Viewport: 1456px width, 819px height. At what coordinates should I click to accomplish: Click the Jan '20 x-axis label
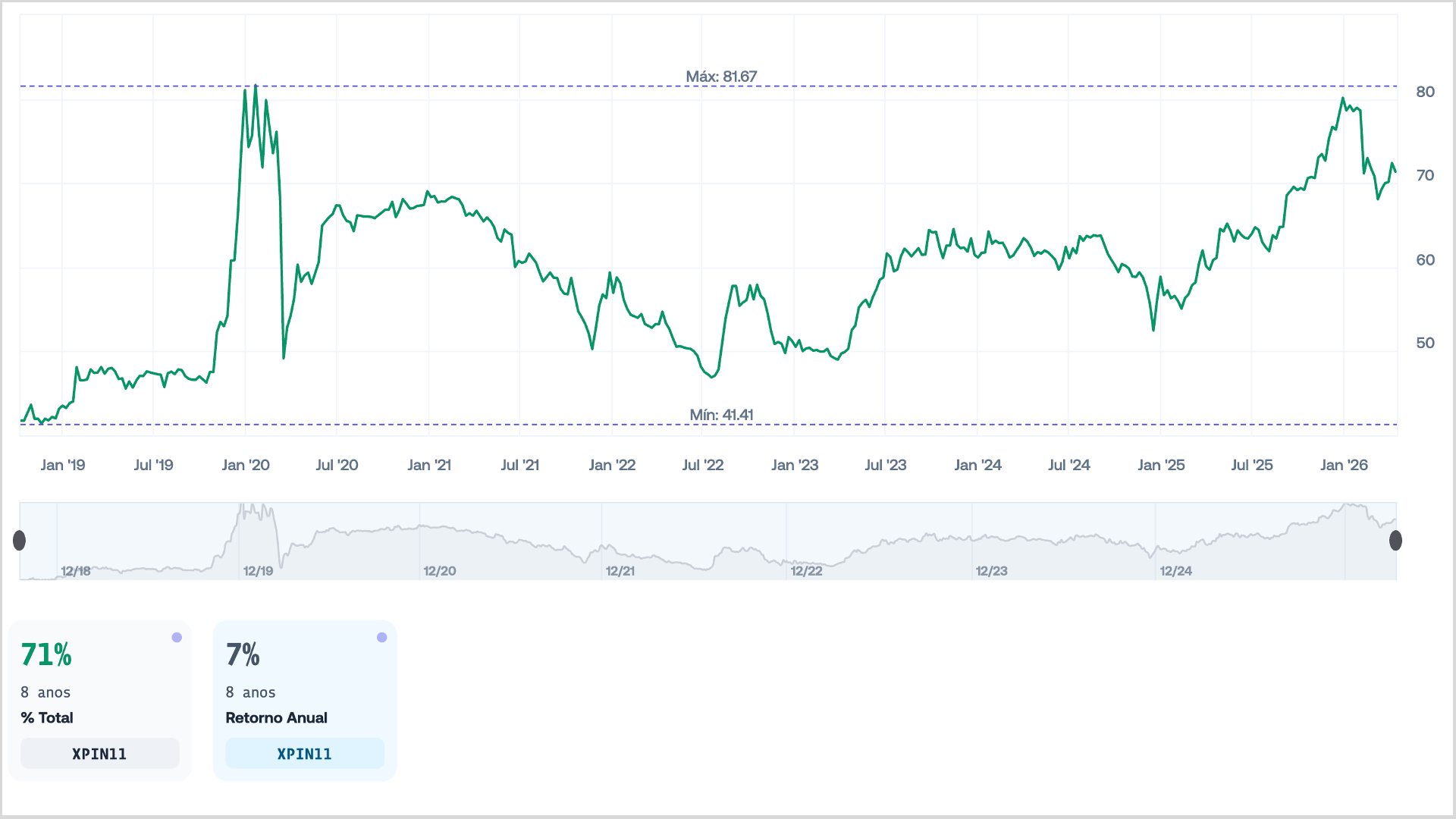point(246,465)
